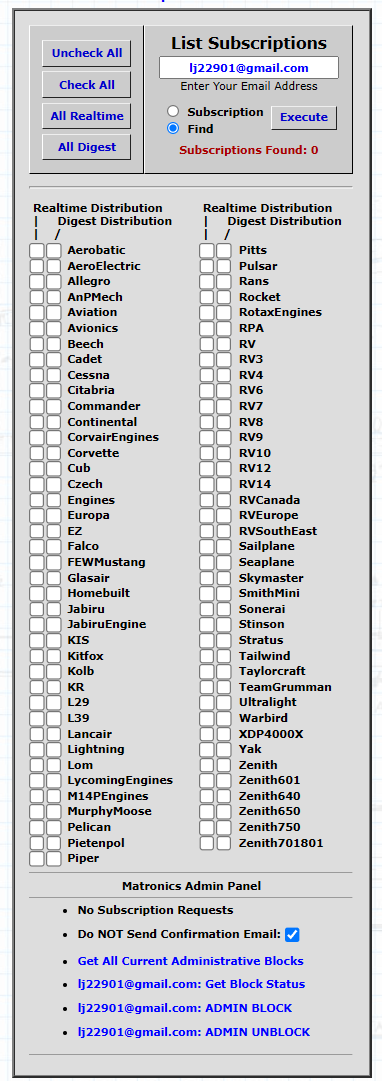Enable realtime distribution for Pitts

(x=207, y=250)
